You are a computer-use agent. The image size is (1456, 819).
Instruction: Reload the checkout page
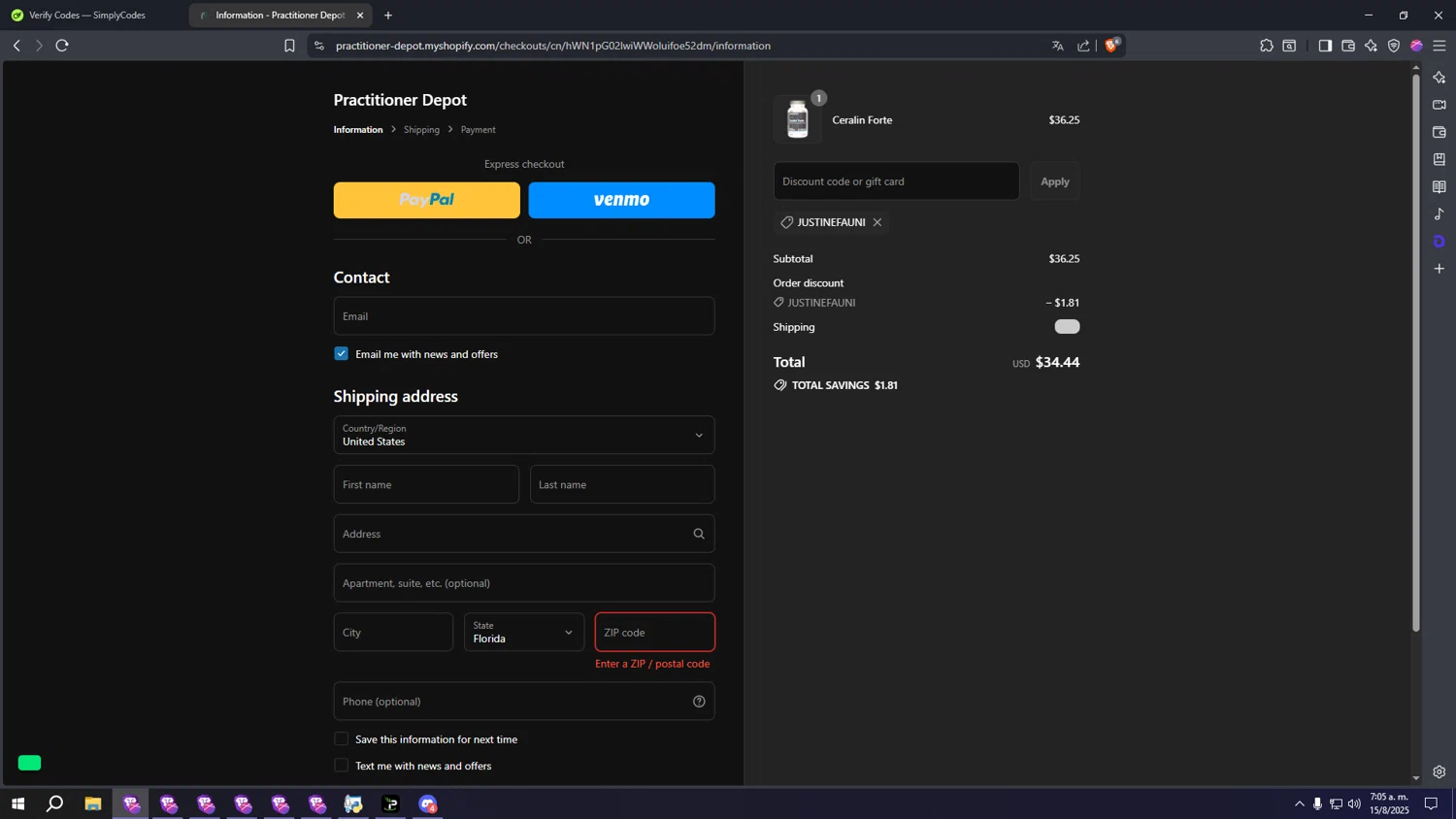pyautogui.click(x=62, y=46)
